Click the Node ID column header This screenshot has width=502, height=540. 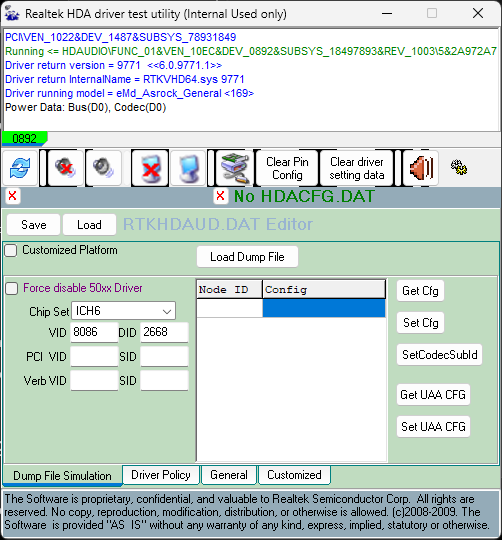pos(229,289)
